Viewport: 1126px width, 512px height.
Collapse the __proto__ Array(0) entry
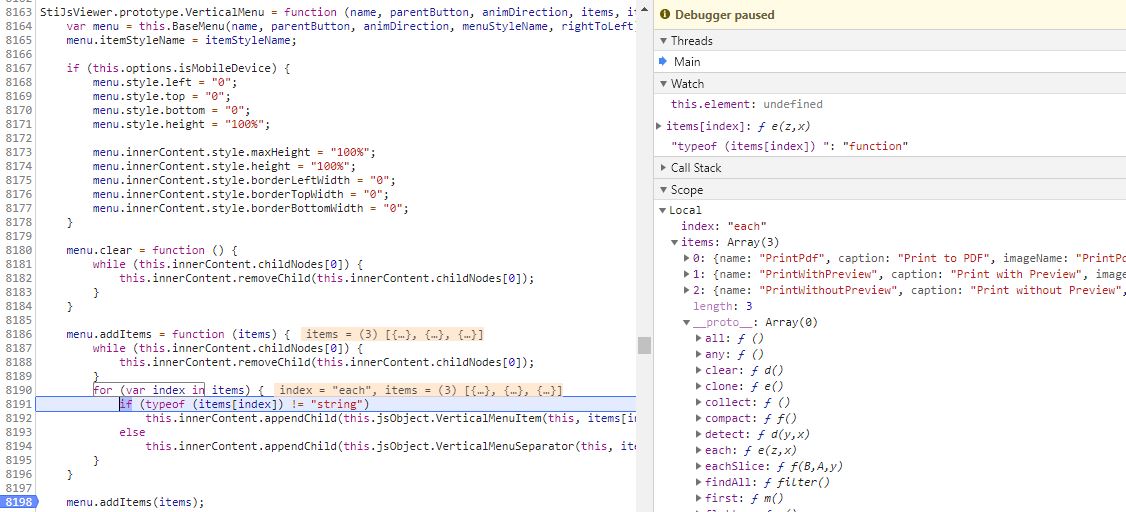(x=687, y=322)
